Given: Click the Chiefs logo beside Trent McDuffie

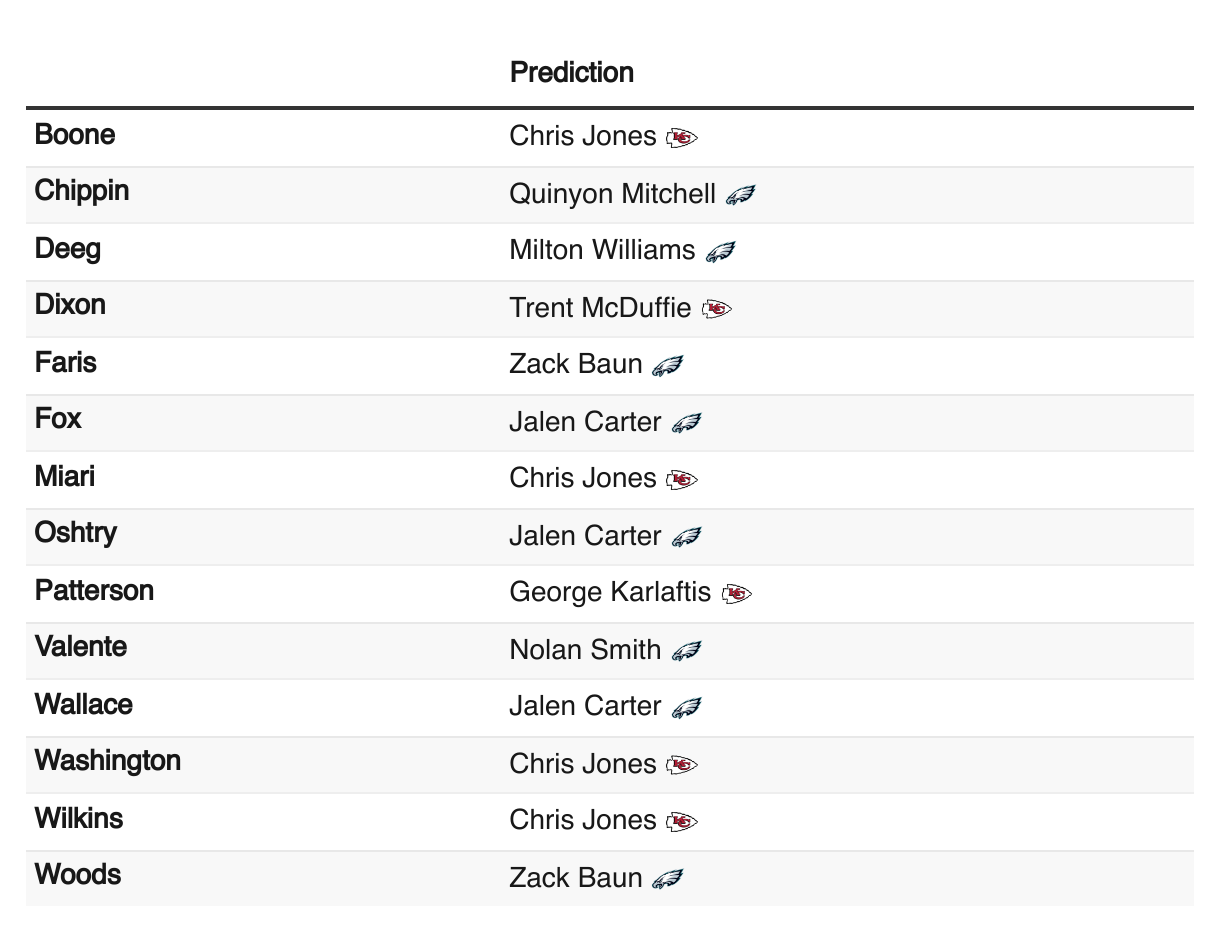Looking at the screenshot, I should click(x=716, y=310).
